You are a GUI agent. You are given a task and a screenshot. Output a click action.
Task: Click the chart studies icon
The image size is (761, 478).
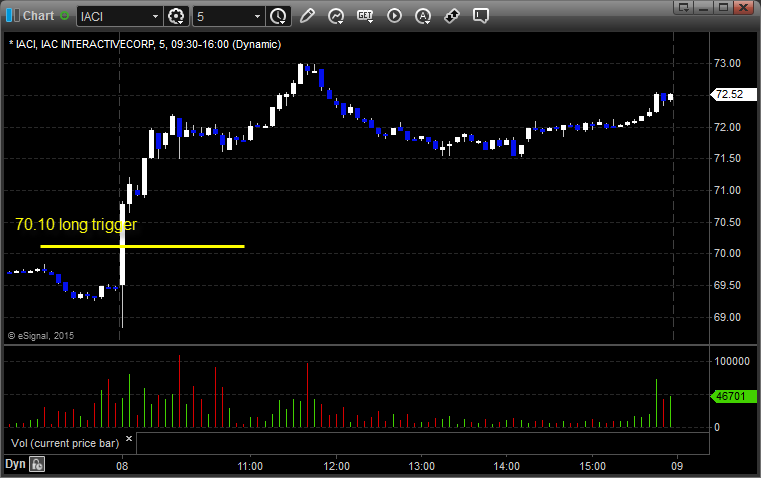click(336, 16)
